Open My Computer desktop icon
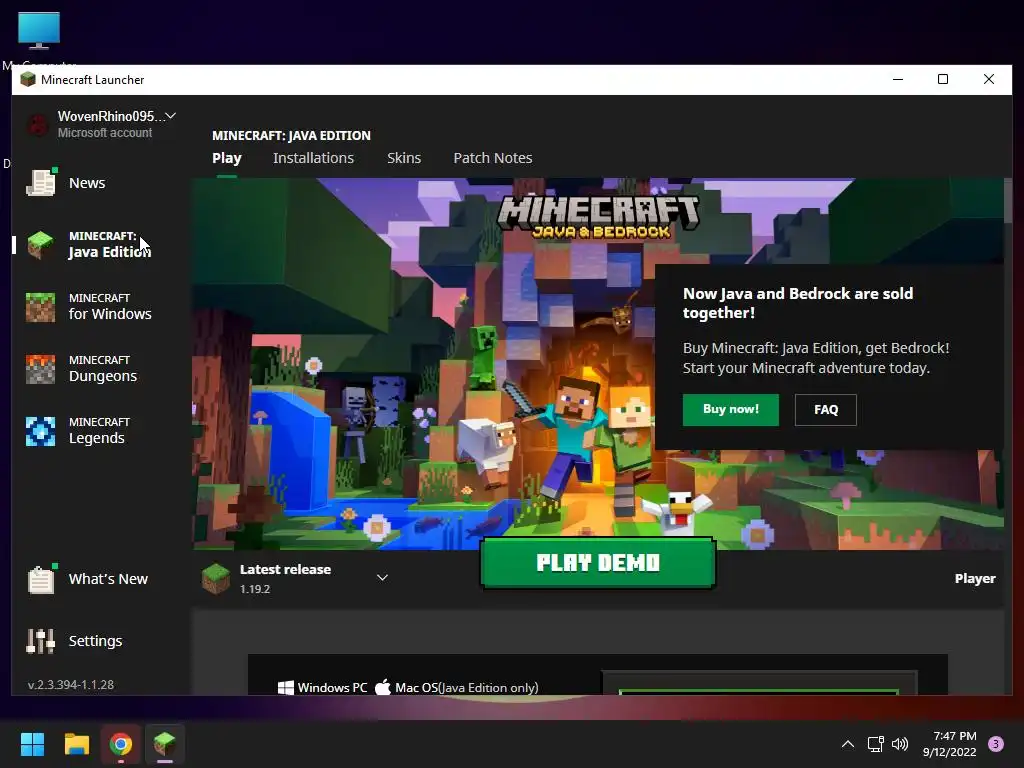Viewport: 1024px width, 768px height. click(39, 30)
